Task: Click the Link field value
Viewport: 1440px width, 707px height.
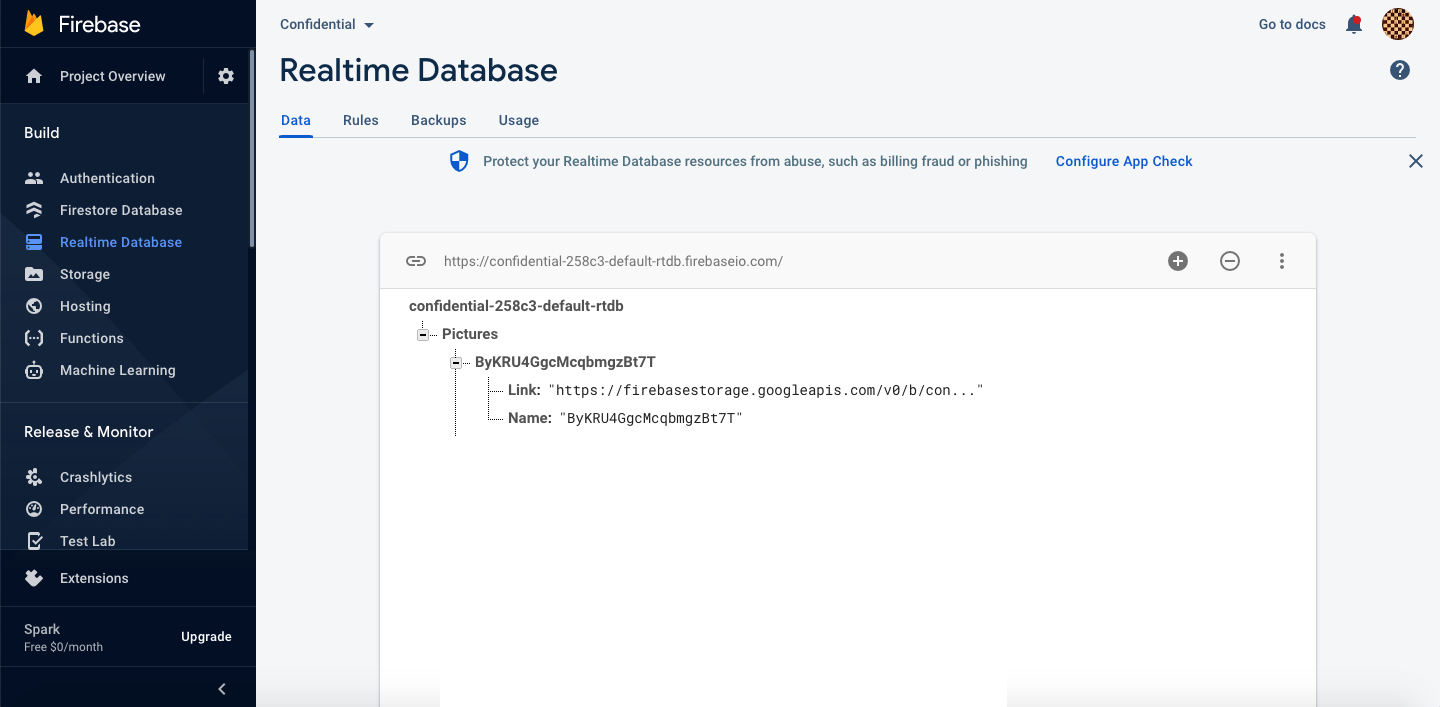Action: pyautogui.click(x=766, y=390)
